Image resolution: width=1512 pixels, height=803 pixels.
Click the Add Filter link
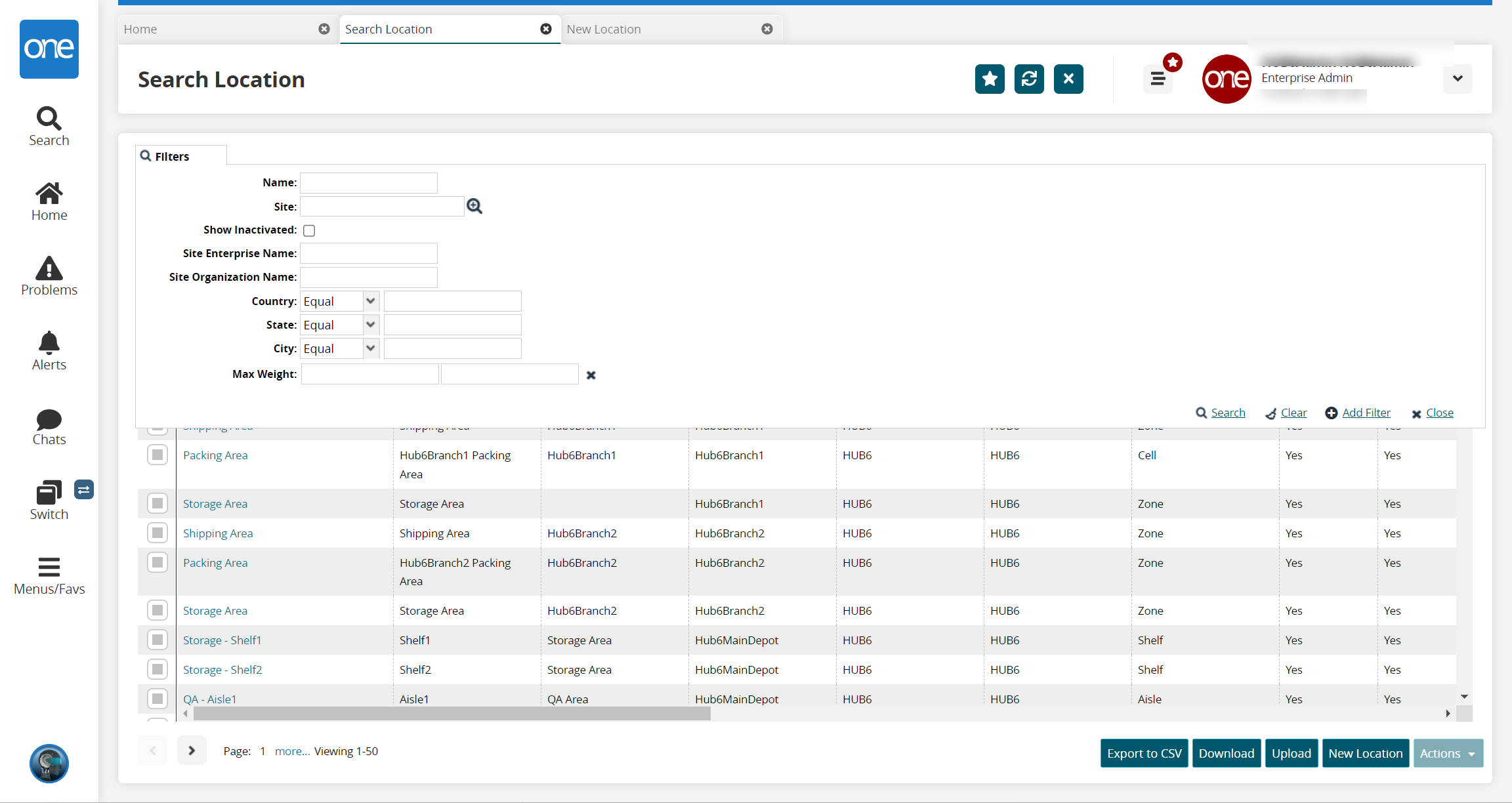(x=1366, y=413)
